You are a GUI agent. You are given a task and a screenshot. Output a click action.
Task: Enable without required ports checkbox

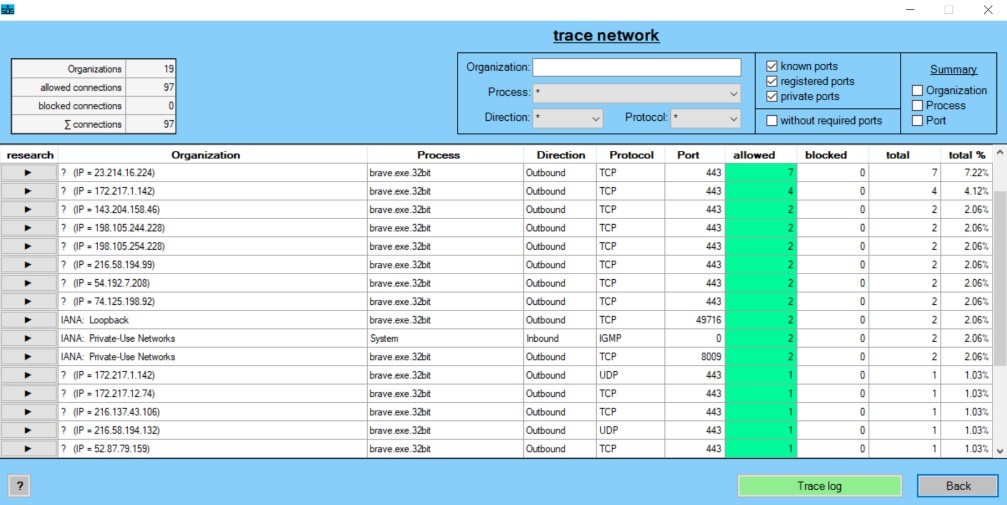tap(772, 120)
